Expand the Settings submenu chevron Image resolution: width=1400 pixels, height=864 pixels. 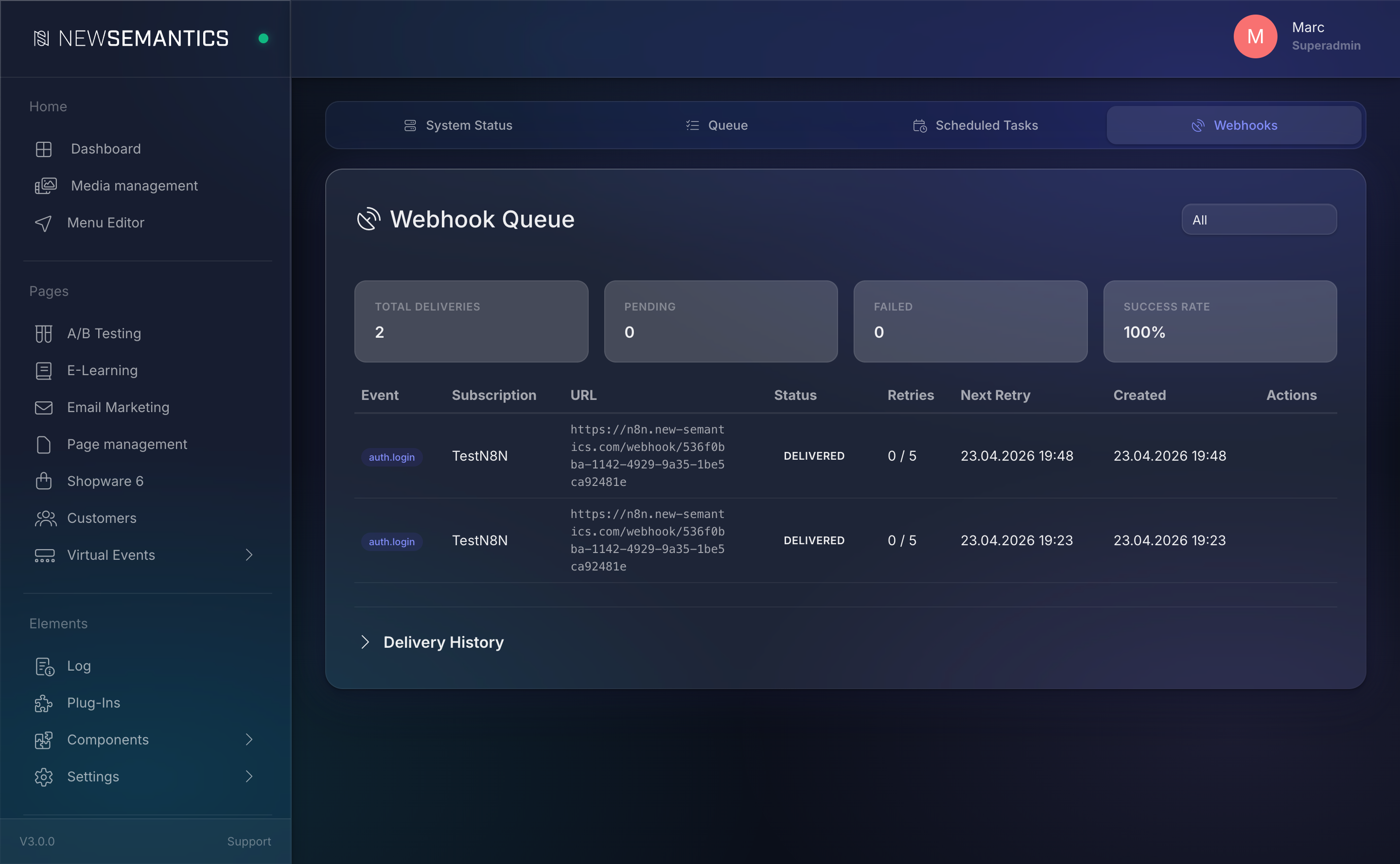pyautogui.click(x=249, y=776)
